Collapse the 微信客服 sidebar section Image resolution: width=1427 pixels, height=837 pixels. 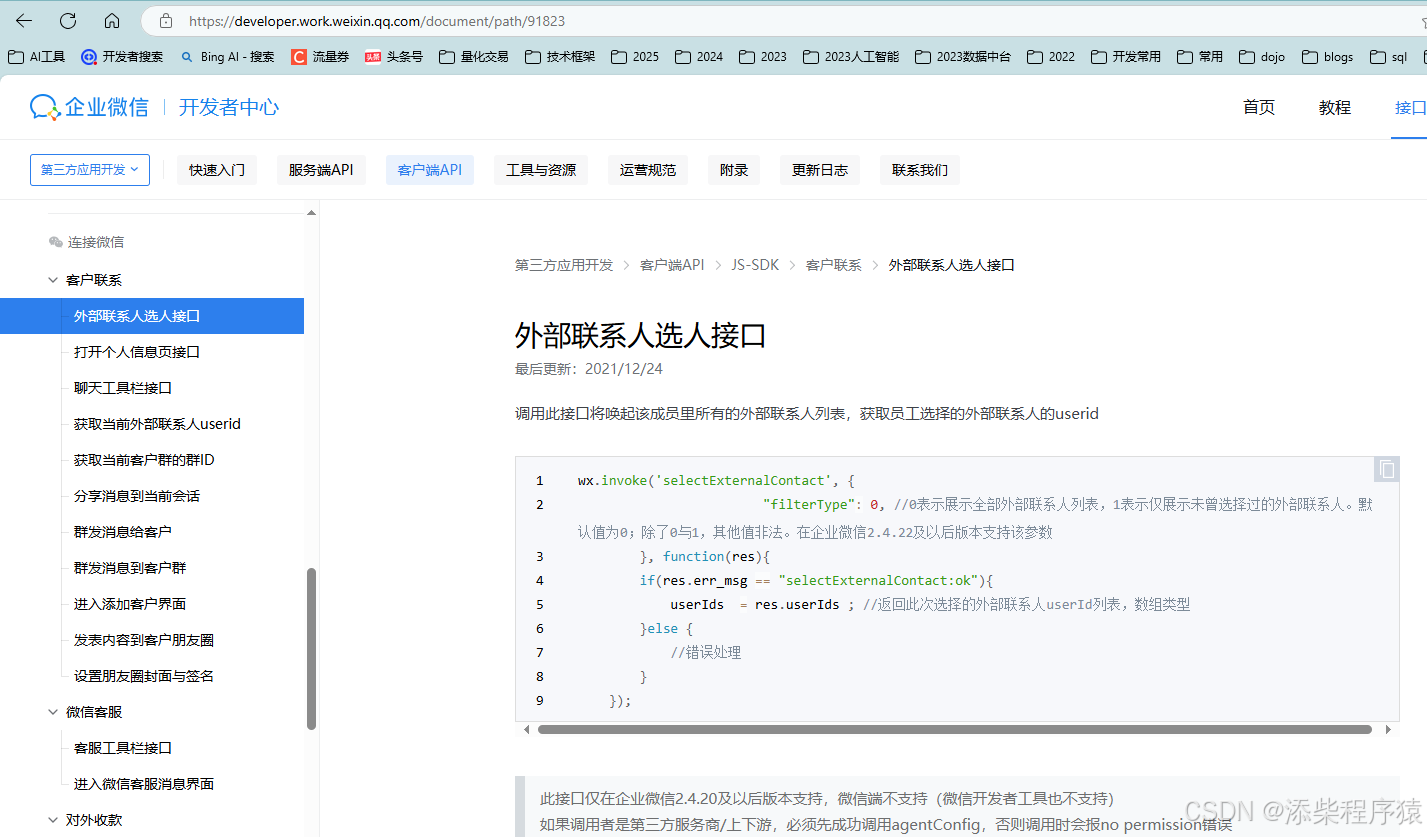53,712
